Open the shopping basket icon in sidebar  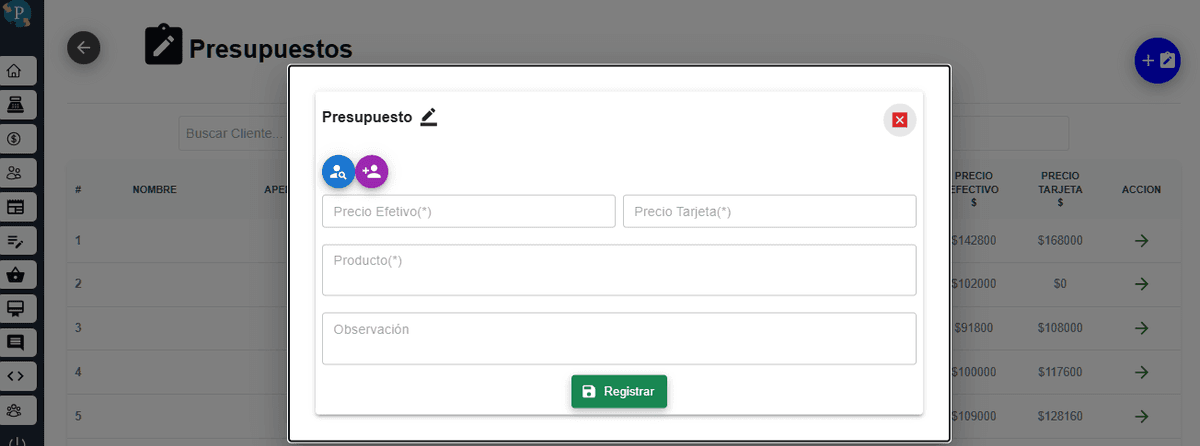[x=15, y=274]
